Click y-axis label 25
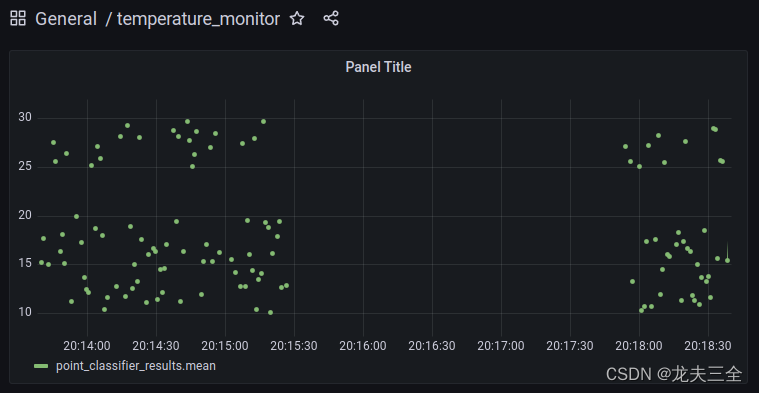The width and height of the screenshot is (759, 393). [x=25, y=166]
